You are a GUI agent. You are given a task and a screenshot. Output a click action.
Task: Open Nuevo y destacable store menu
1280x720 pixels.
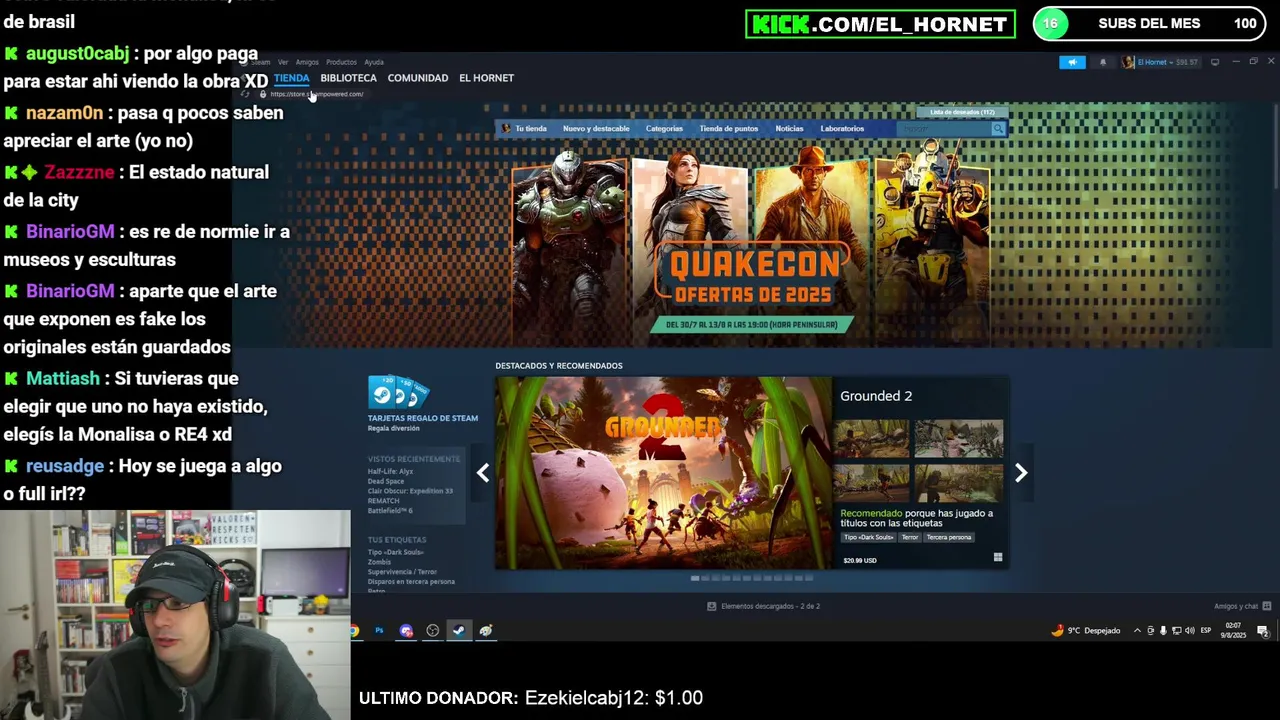coord(596,129)
